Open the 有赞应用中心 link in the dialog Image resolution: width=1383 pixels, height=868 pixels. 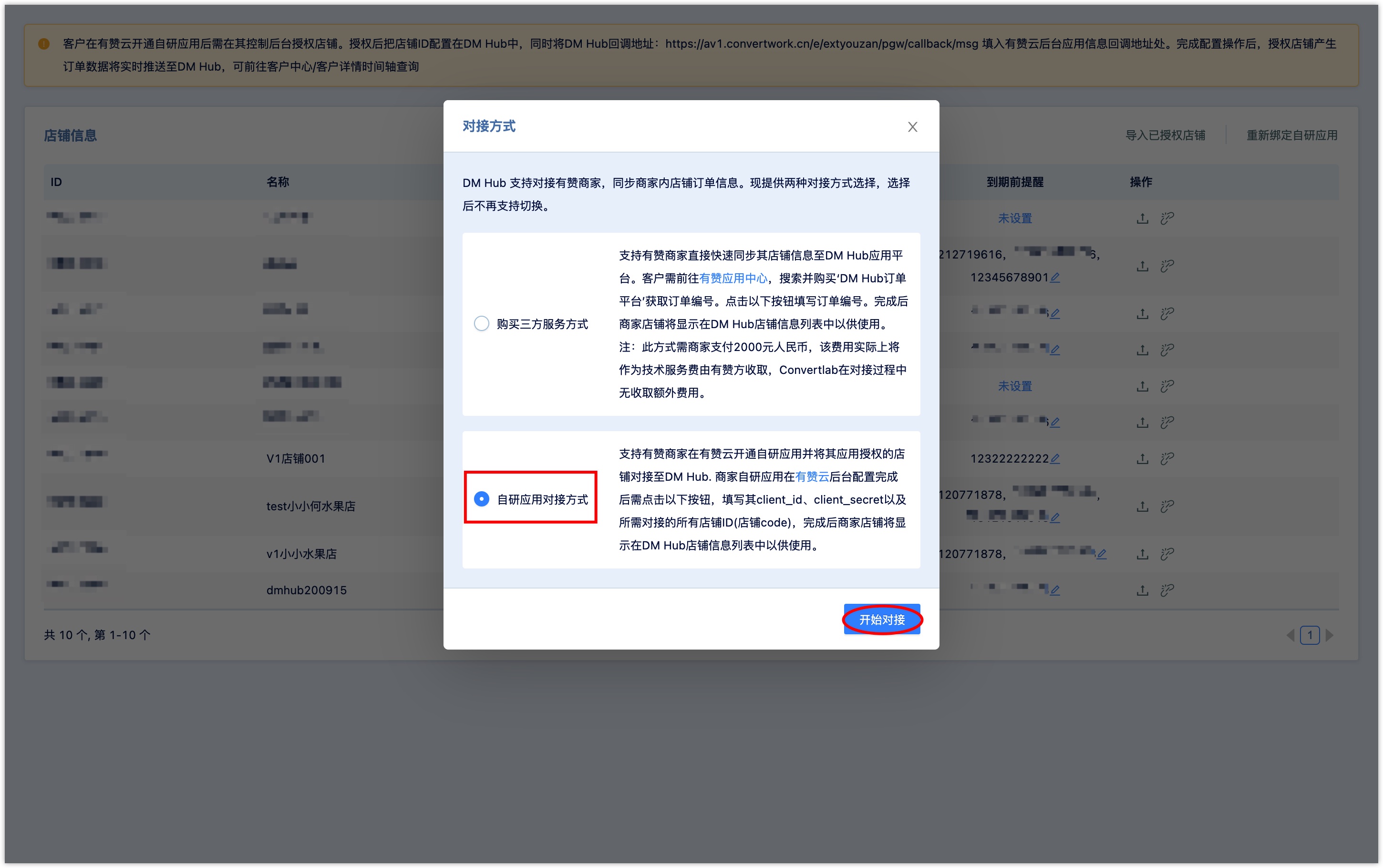tap(733, 279)
